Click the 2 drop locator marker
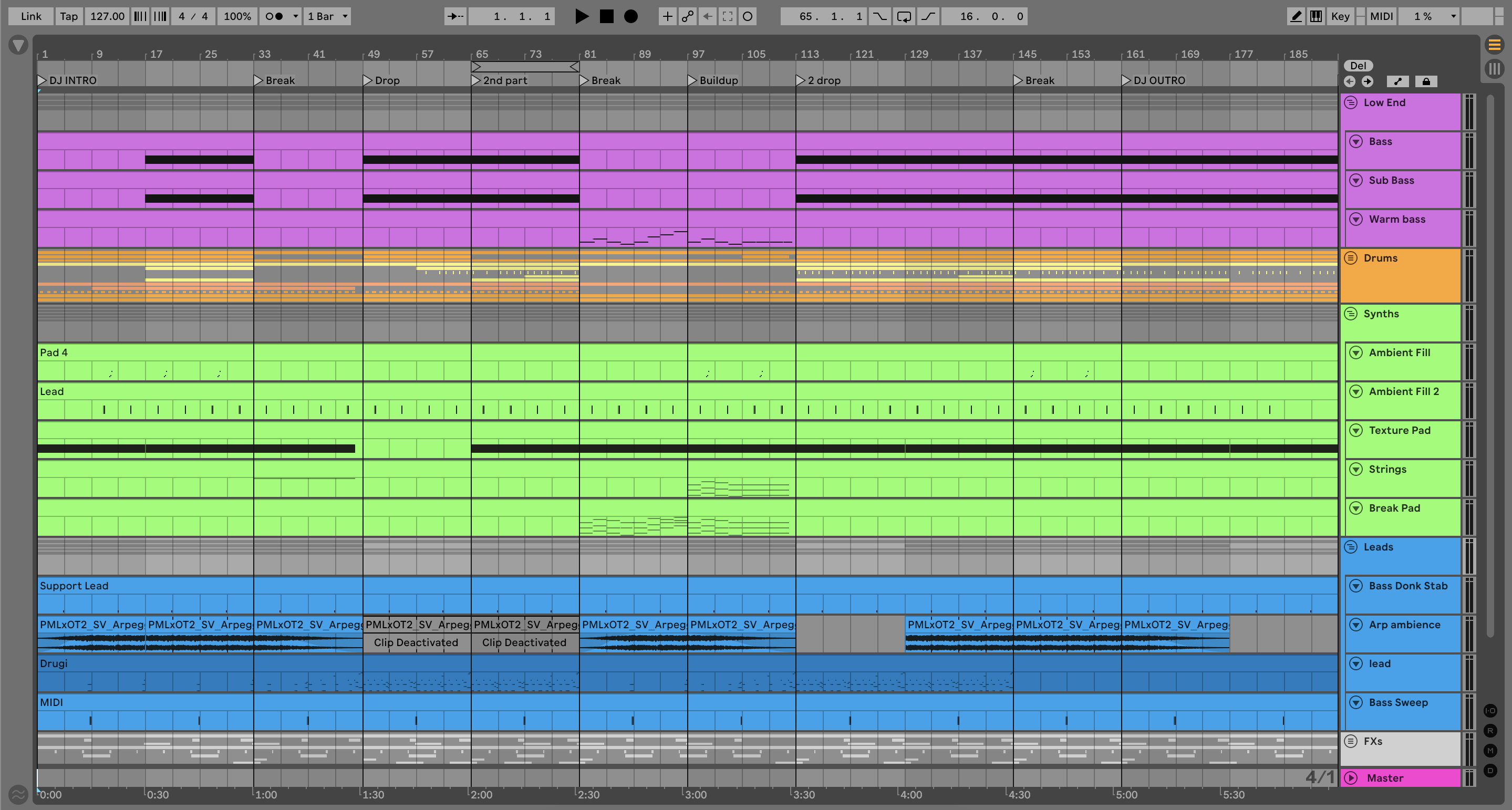The height and width of the screenshot is (810, 1512). click(x=801, y=80)
